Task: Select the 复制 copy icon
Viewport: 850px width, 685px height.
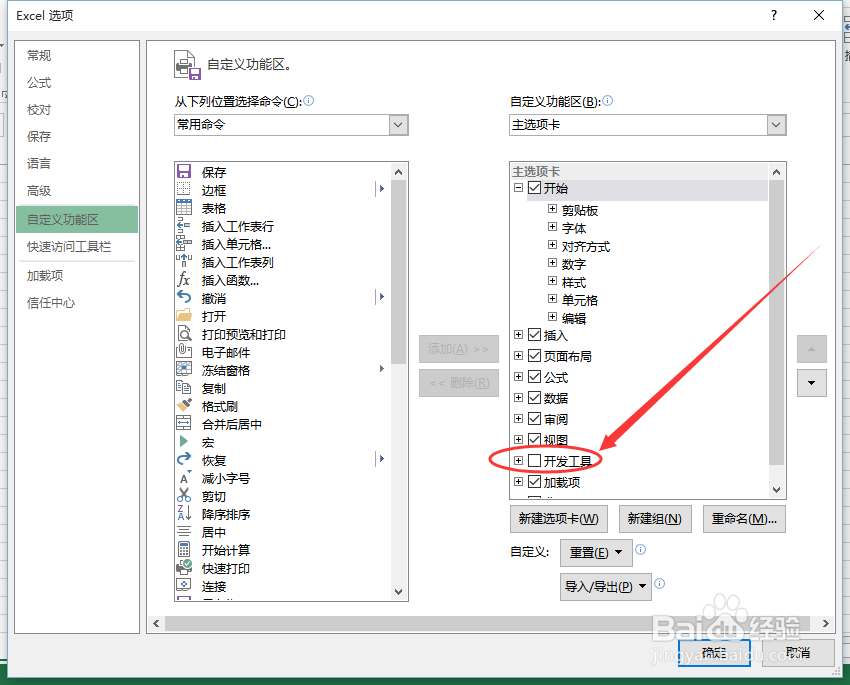Action: pos(184,387)
